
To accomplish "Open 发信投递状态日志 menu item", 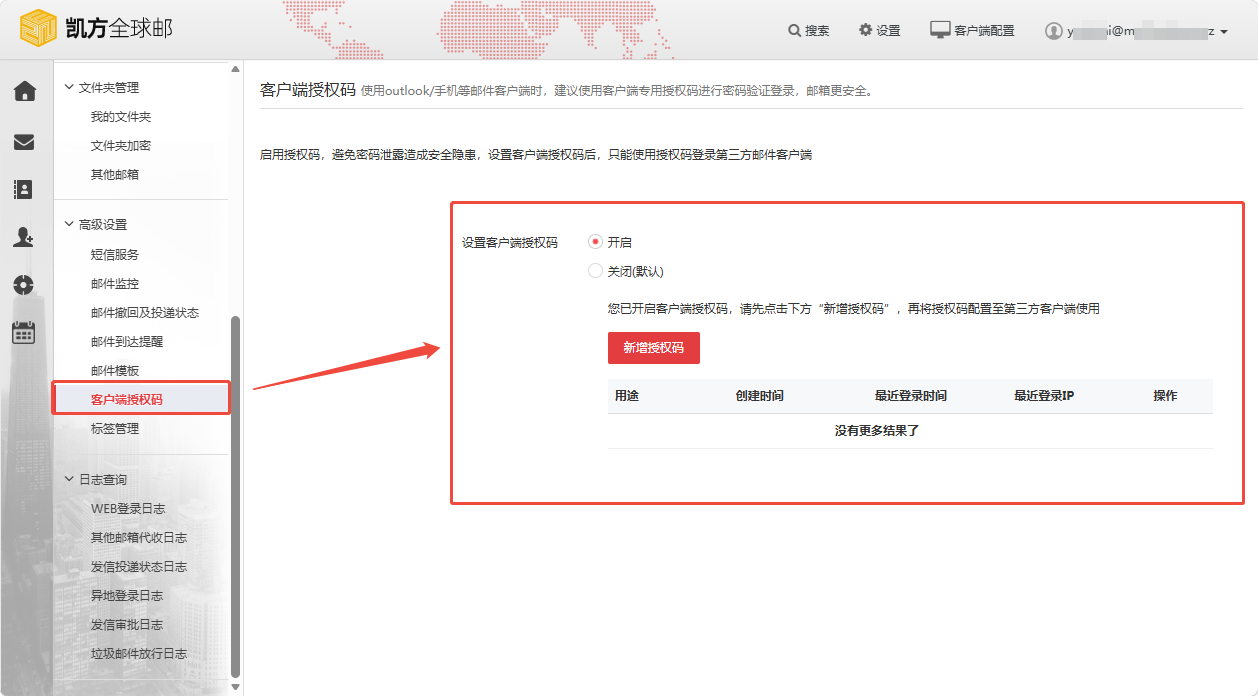I will tap(139, 567).
